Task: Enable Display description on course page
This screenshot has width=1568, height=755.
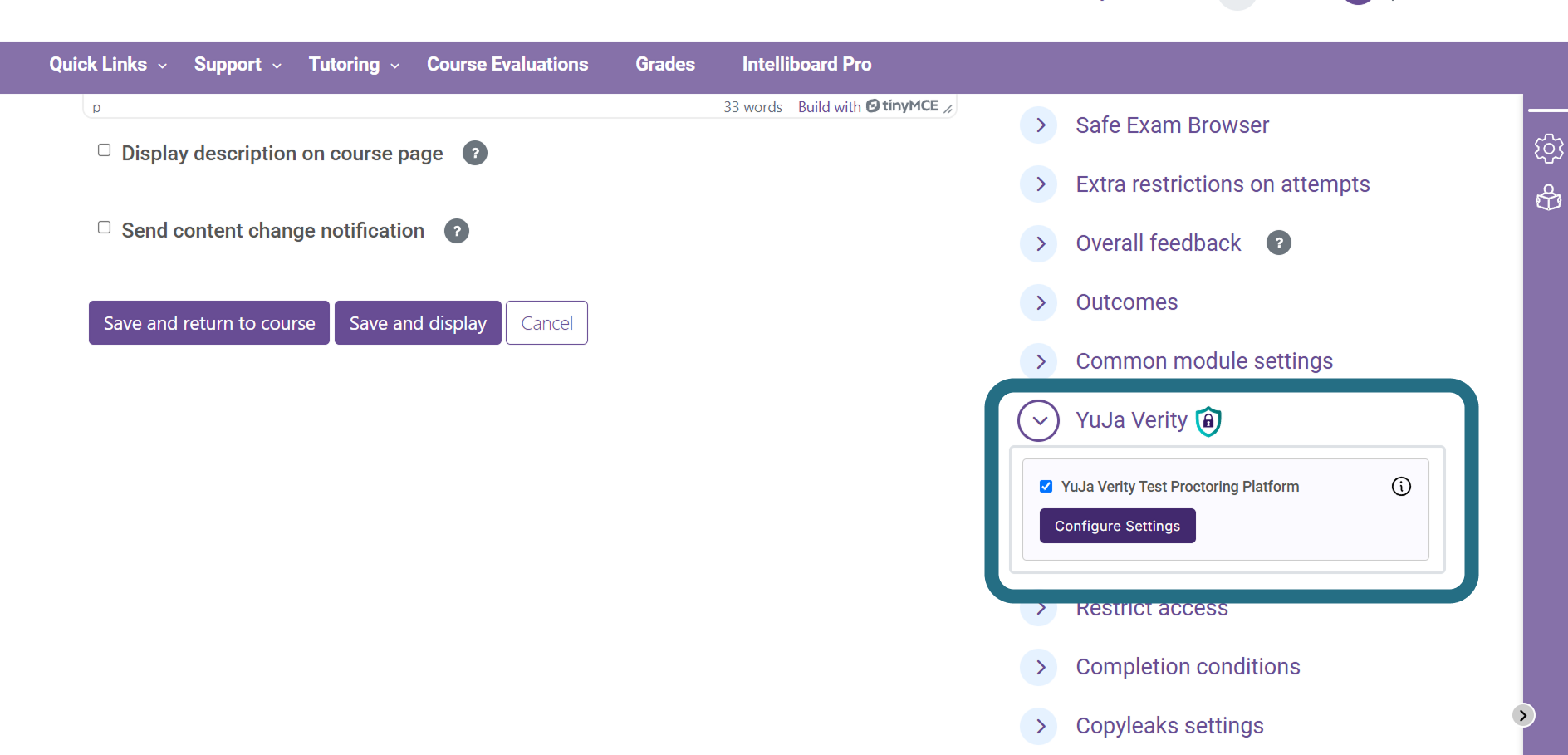Action: click(104, 150)
